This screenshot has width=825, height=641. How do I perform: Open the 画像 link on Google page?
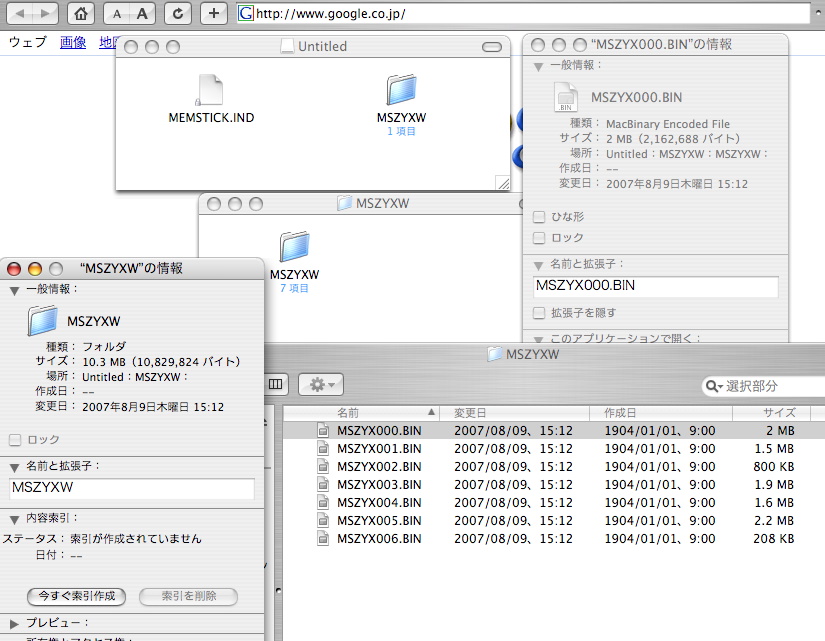[73, 42]
